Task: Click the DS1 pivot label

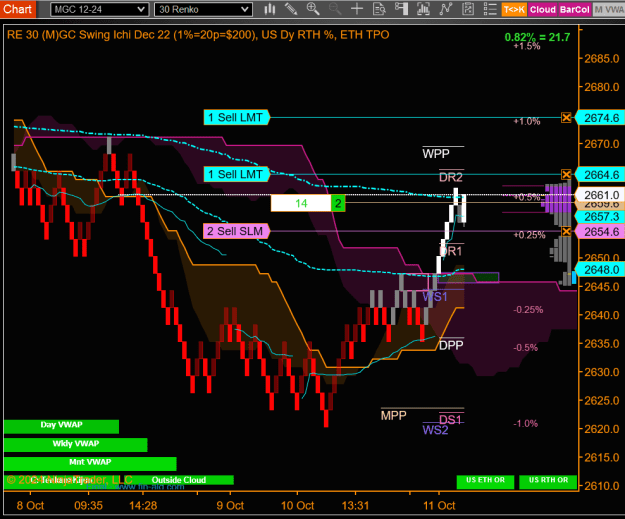Action: point(450,419)
